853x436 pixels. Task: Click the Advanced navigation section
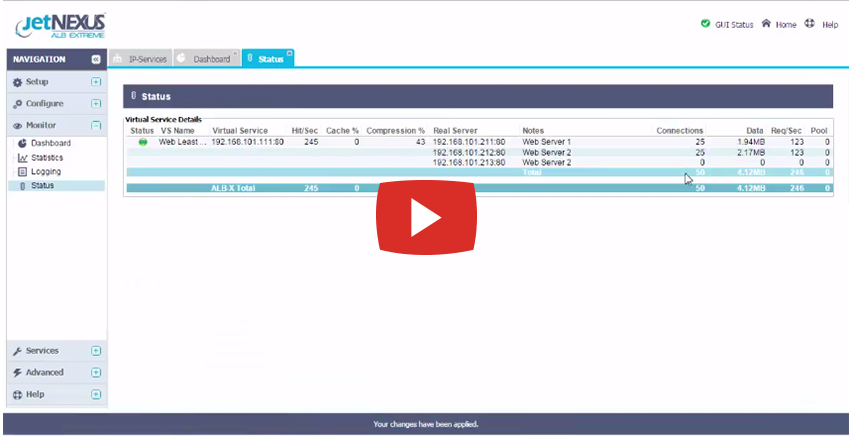pyautogui.click(x=57, y=373)
